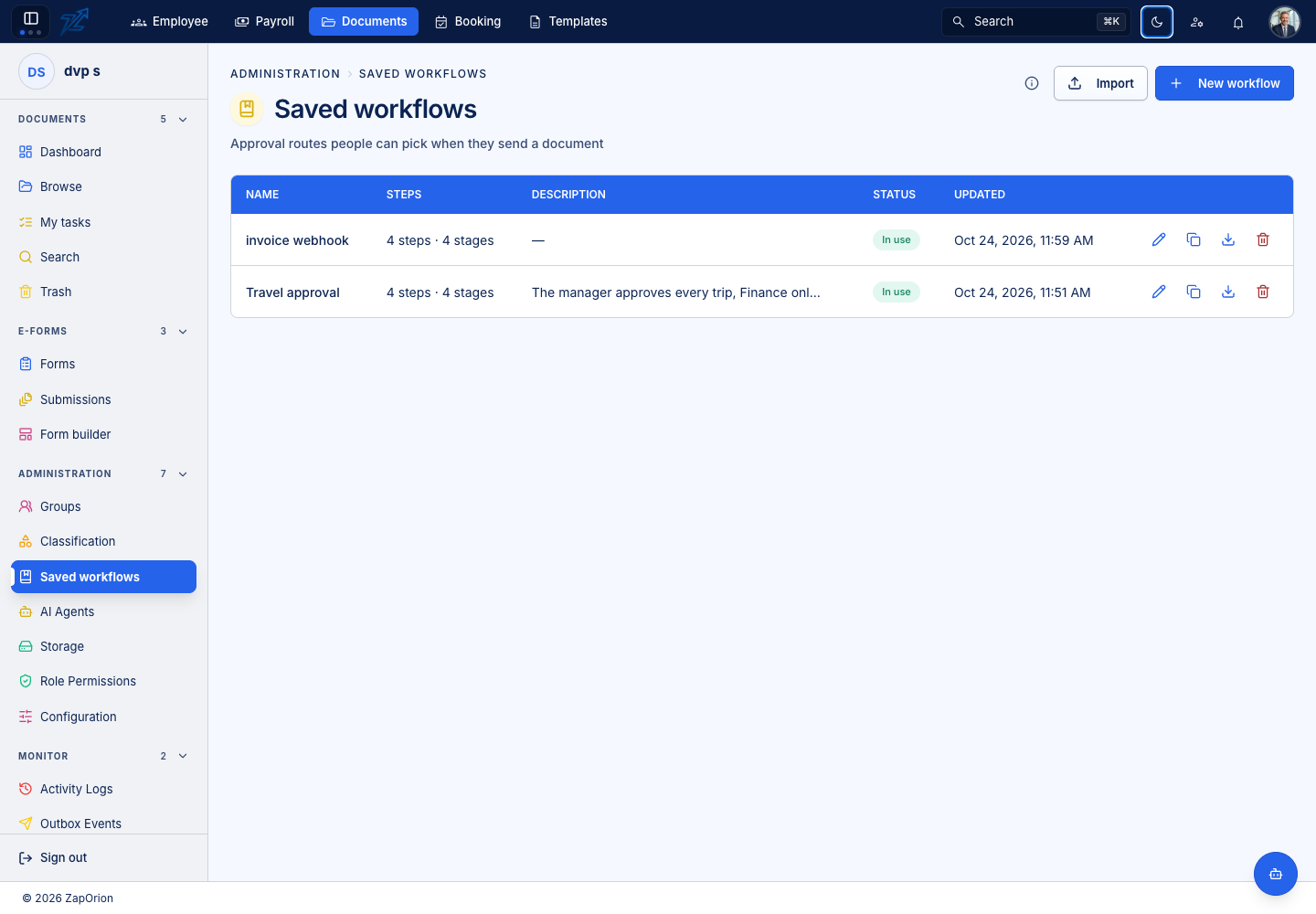Open the Templates top menu
This screenshot has height=914, width=1316.
(x=568, y=21)
